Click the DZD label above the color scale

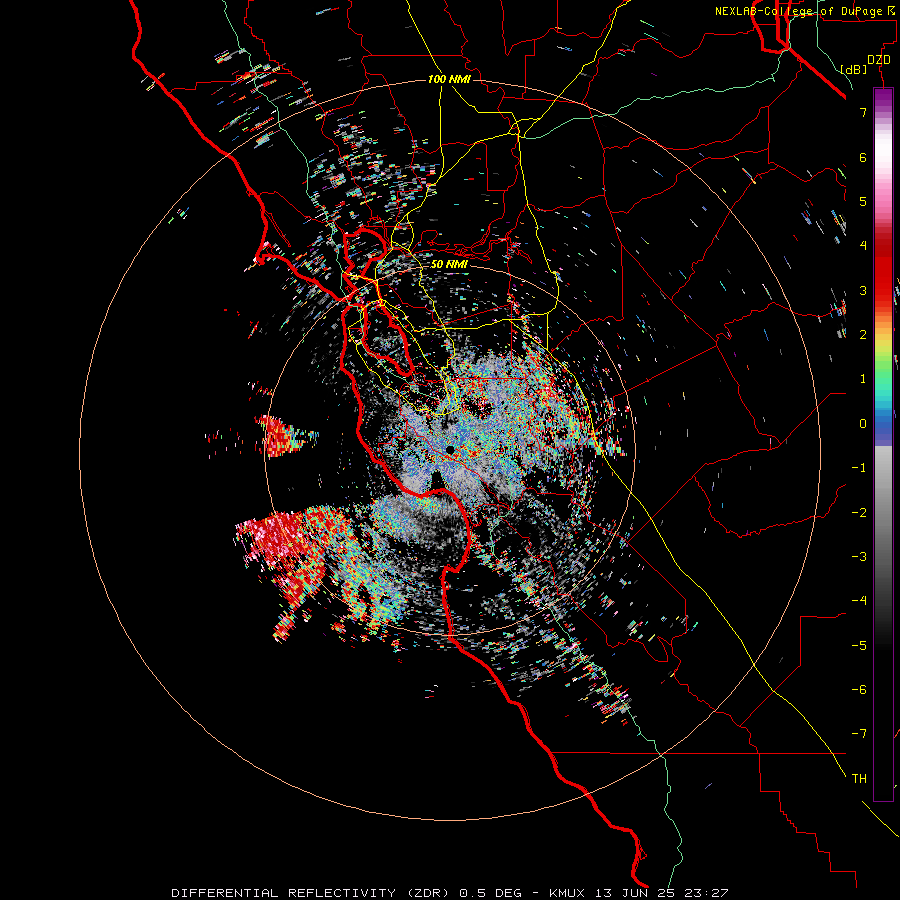click(879, 60)
